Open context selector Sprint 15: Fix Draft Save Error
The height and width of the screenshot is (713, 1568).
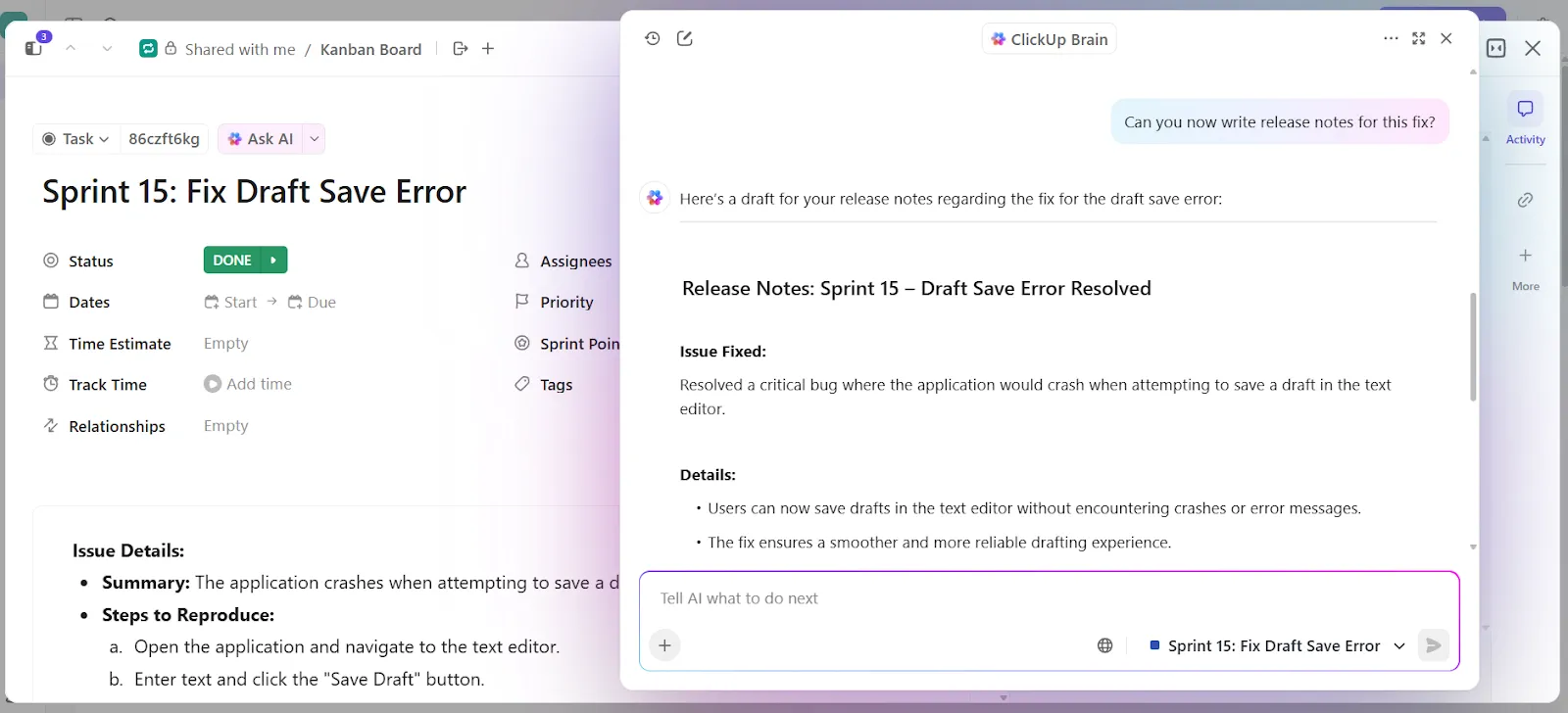(1278, 645)
